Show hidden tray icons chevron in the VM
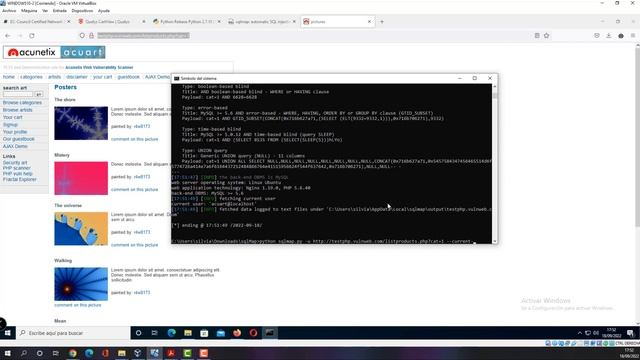Screen dimensions: 640x360 coord(580,333)
